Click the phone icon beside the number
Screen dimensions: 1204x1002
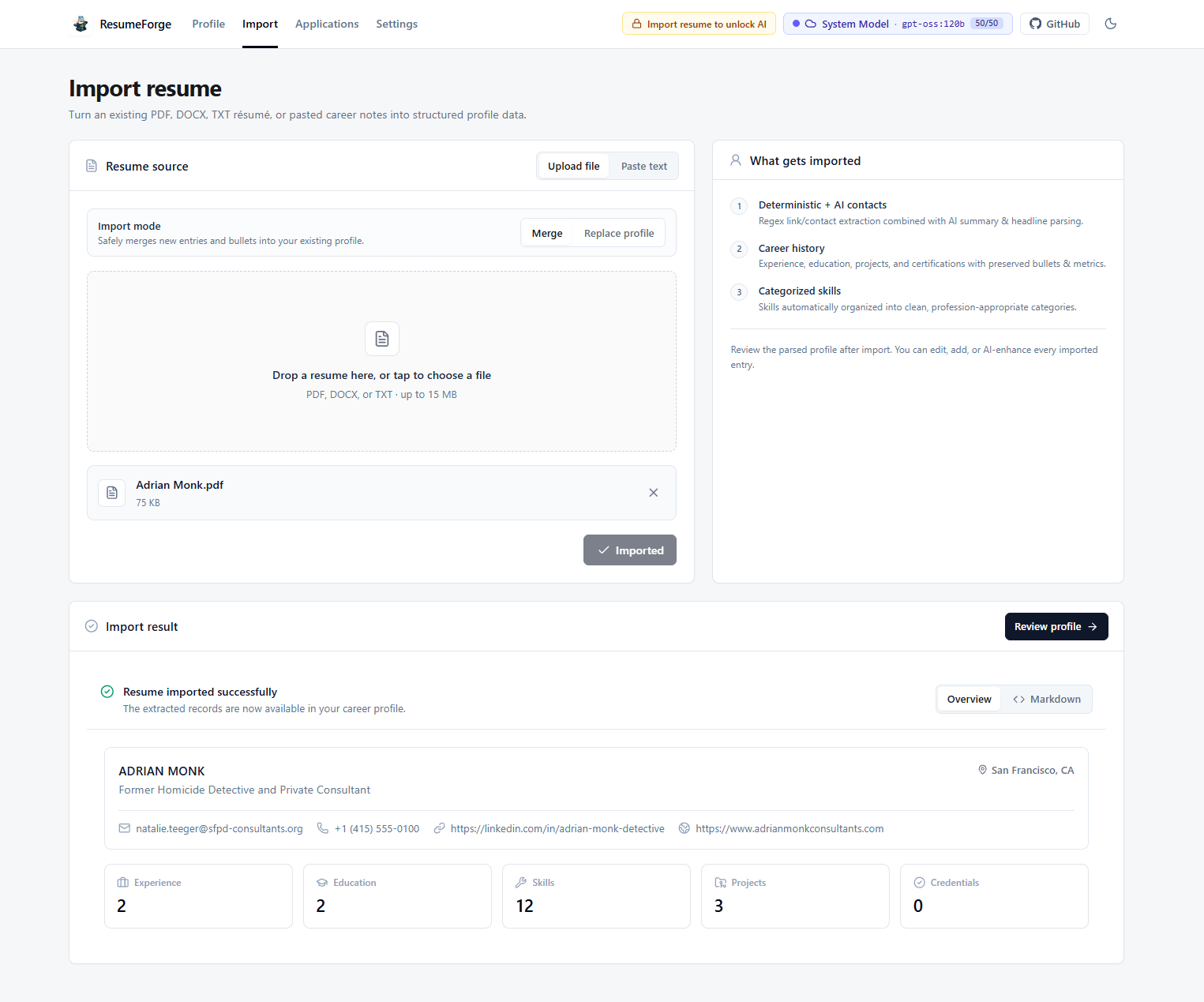(x=323, y=828)
